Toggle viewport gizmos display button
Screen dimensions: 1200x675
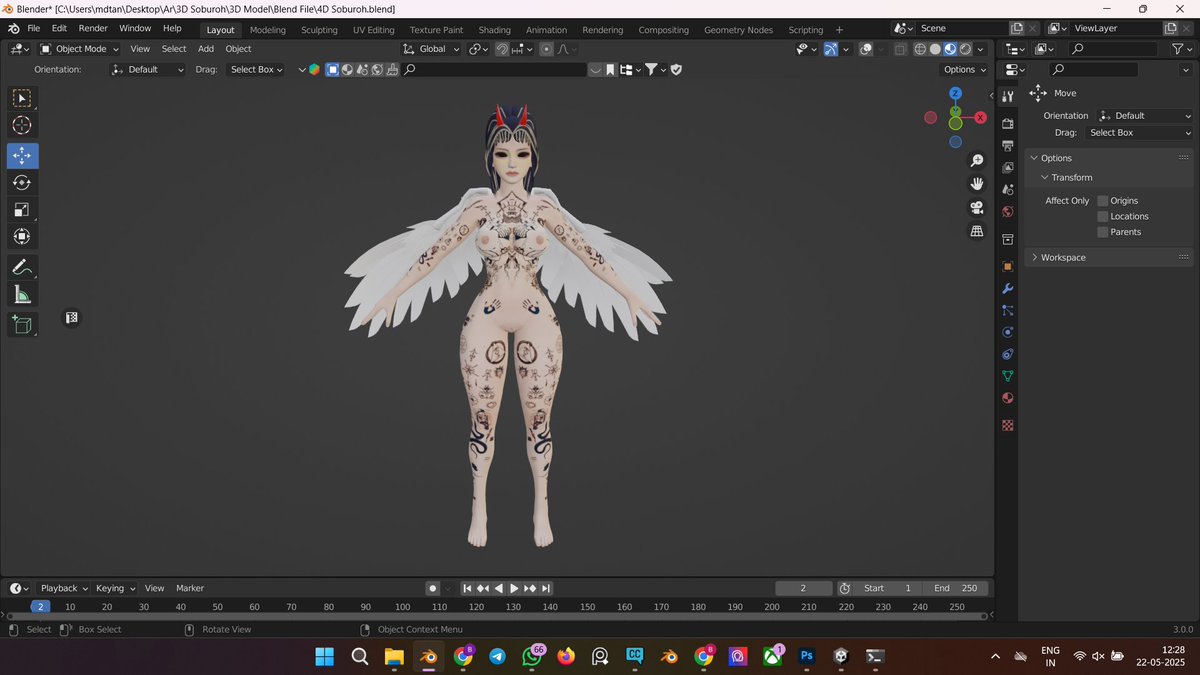831,49
